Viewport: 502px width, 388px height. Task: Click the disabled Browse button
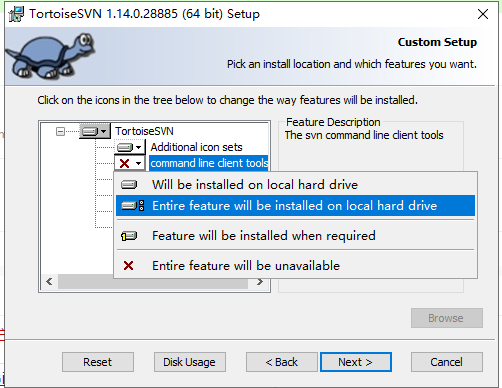[x=447, y=318]
